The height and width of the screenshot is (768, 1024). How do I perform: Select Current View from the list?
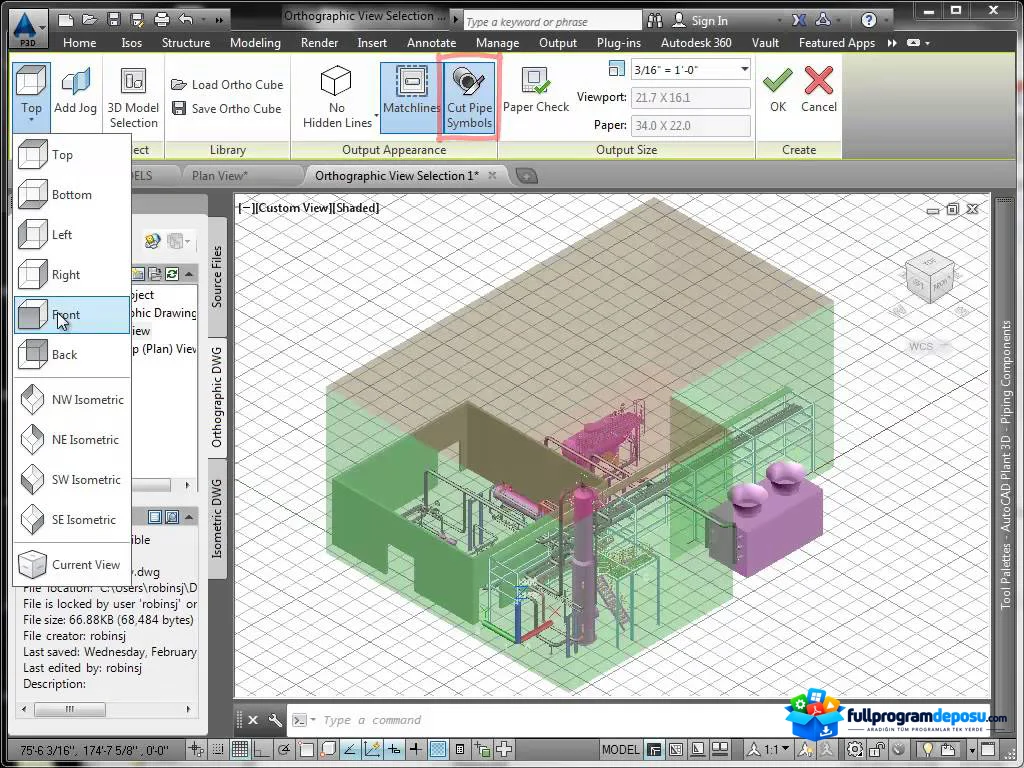72,564
